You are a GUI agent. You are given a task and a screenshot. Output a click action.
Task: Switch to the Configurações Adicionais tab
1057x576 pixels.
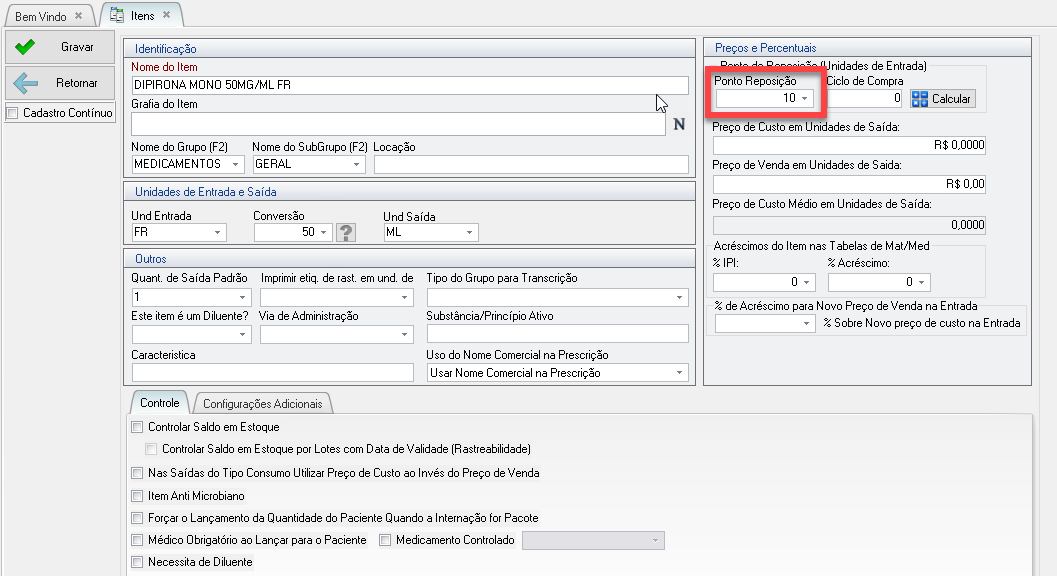click(264, 404)
